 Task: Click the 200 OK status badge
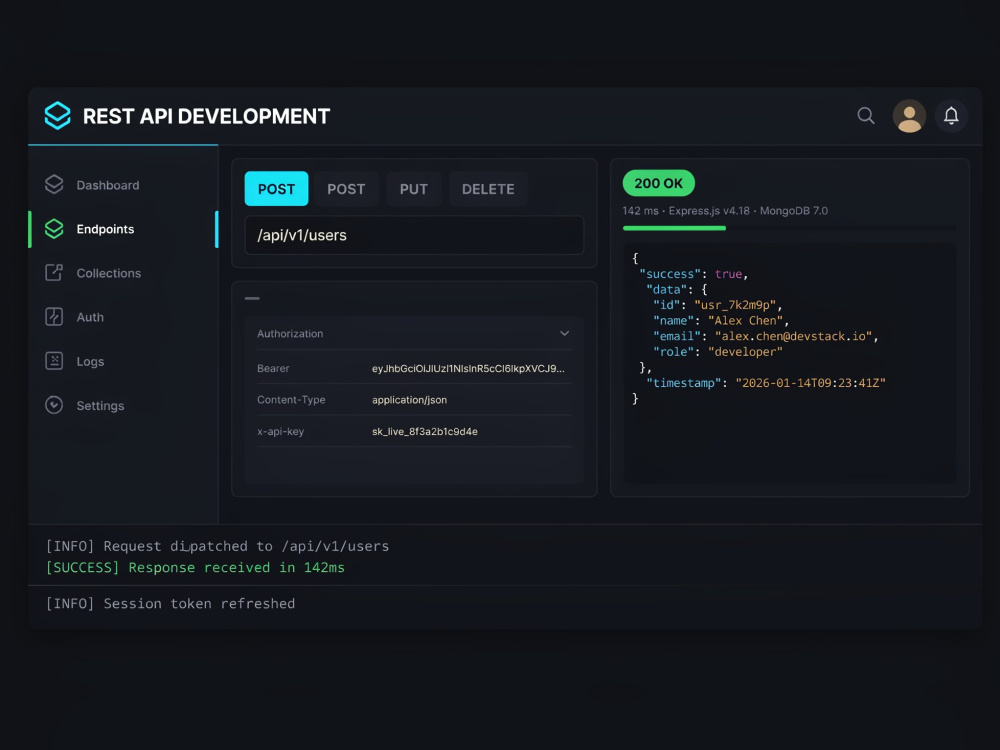click(x=658, y=183)
